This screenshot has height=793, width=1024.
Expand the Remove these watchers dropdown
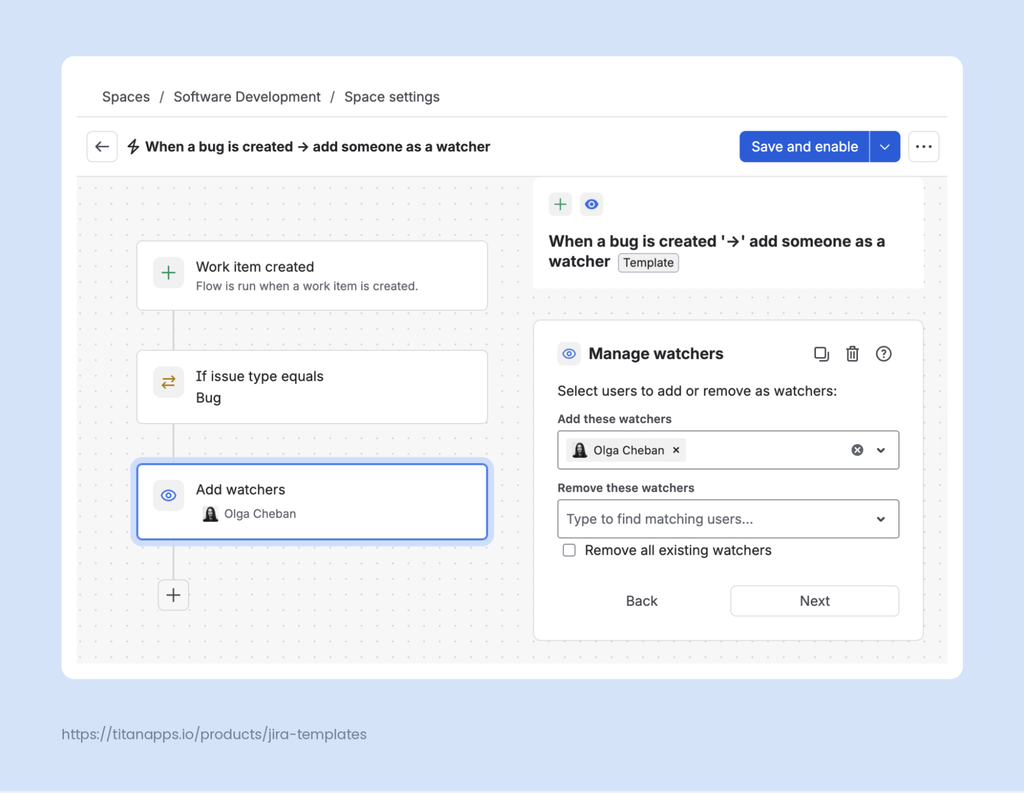pyautogui.click(x=881, y=519)
